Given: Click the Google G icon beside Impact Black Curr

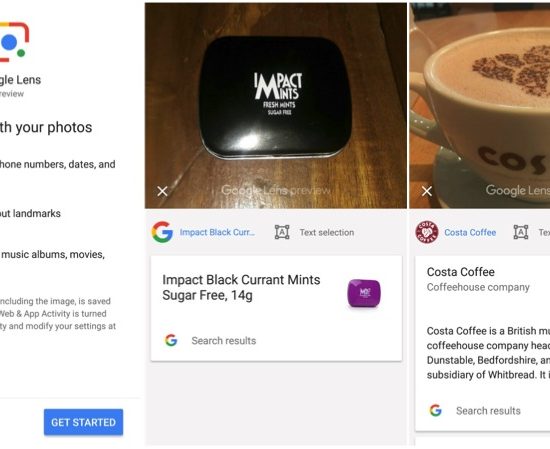Looking at the screenshot, I should (162, 232).
